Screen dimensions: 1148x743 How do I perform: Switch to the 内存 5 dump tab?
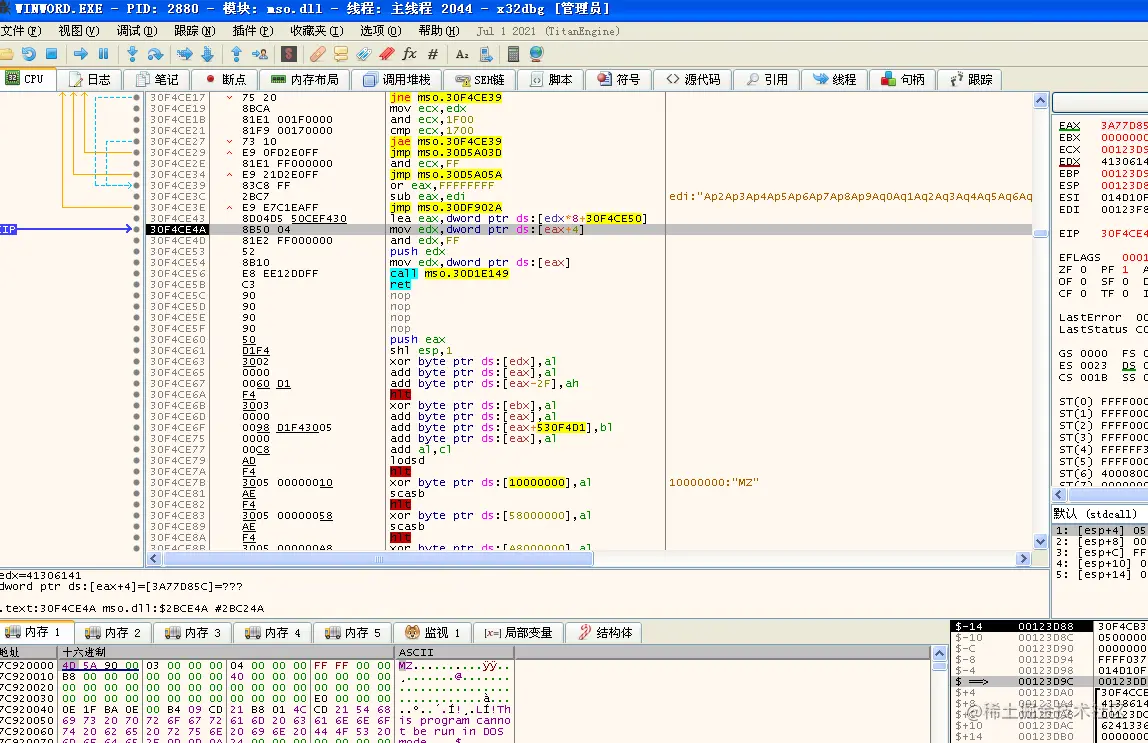[354, 632]
